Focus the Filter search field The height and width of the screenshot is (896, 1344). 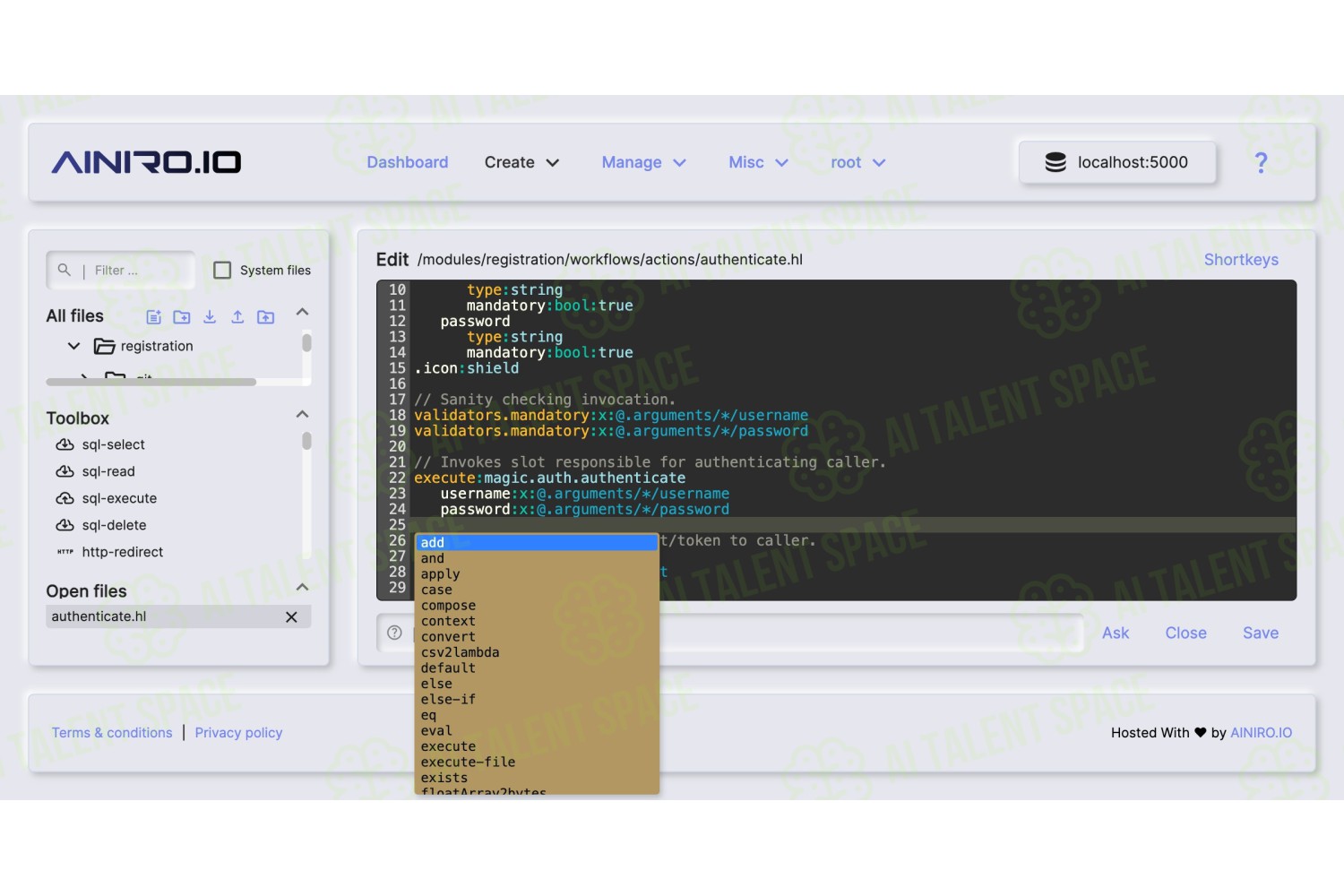(121, 270)
